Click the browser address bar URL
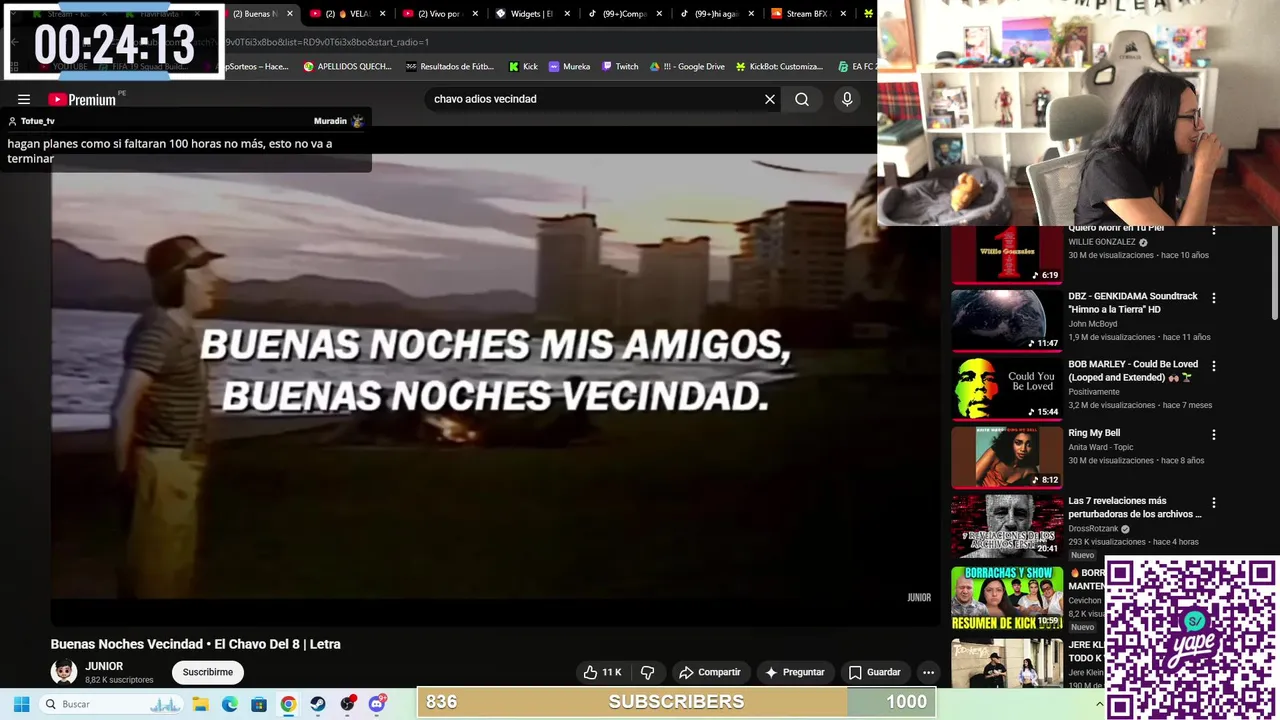 326,42
